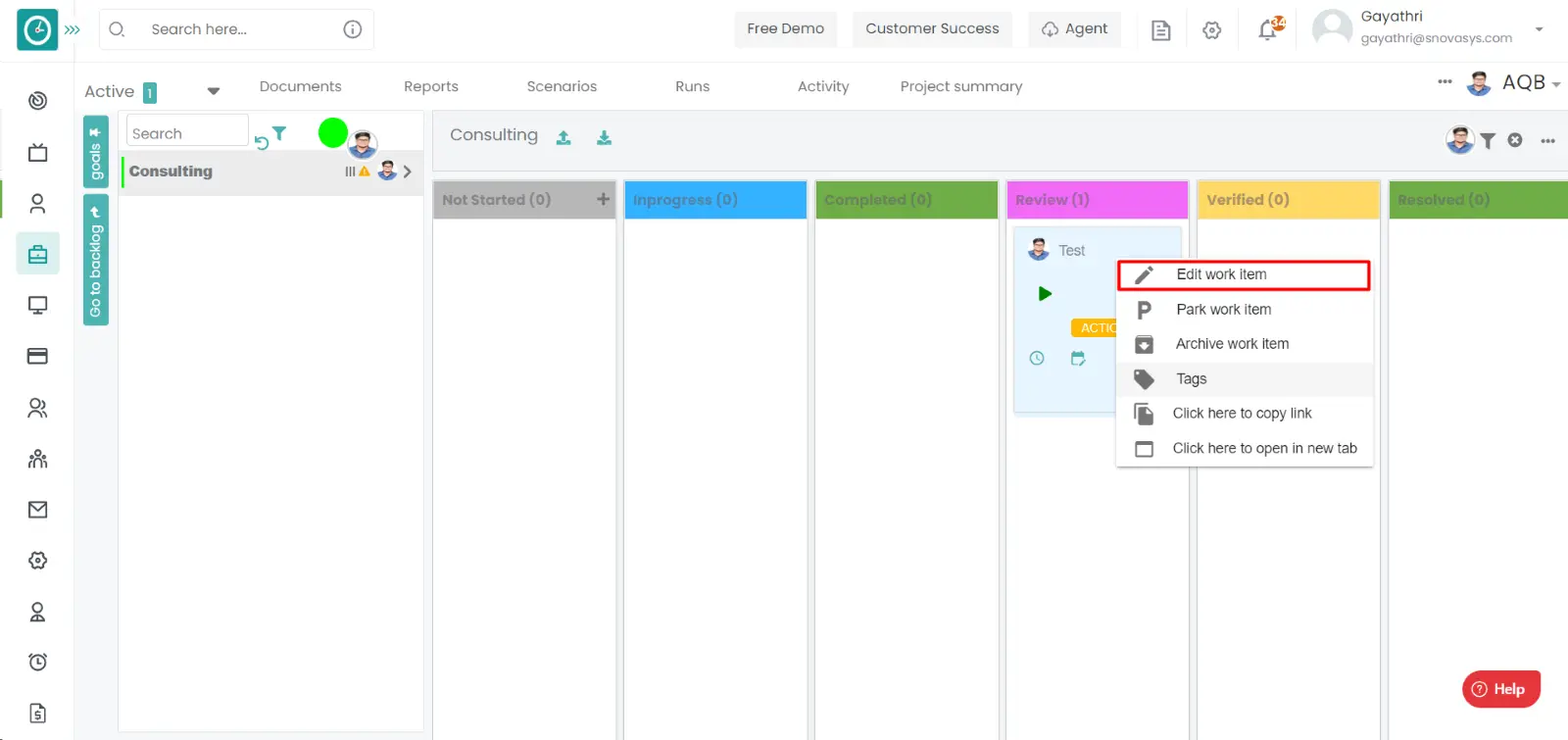
Task: Click the board filter funnel icon
Action: [x=1488, y=141]
